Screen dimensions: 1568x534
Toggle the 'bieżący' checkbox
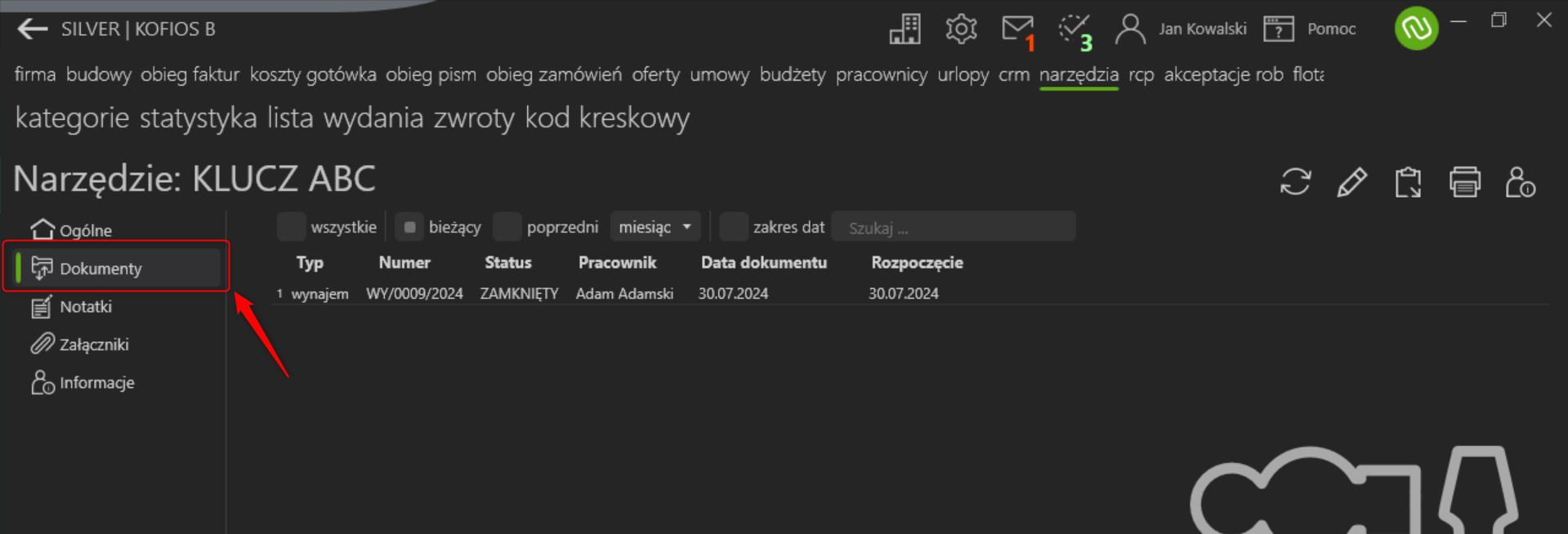pyautogui.click(x=409, y=227)
